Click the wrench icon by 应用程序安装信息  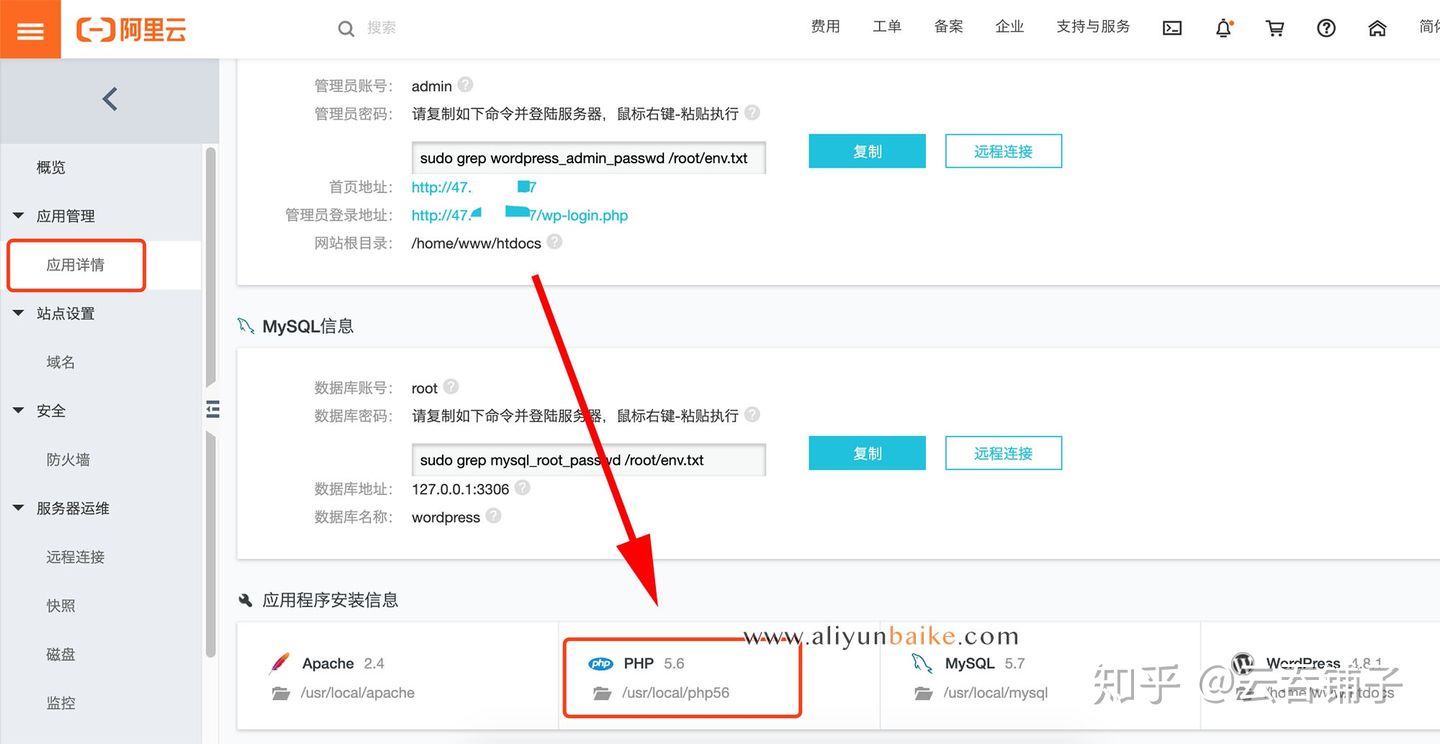(x=245, y=601)
